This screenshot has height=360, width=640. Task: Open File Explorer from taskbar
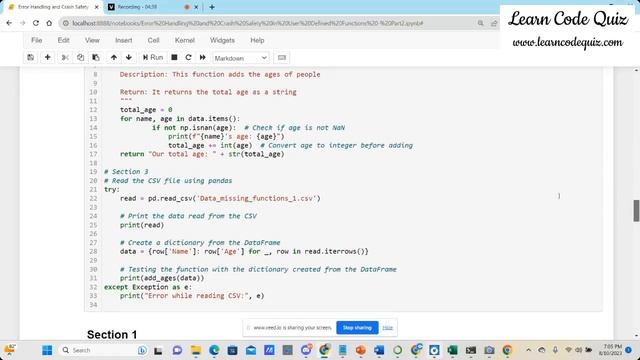coord(196,350)
